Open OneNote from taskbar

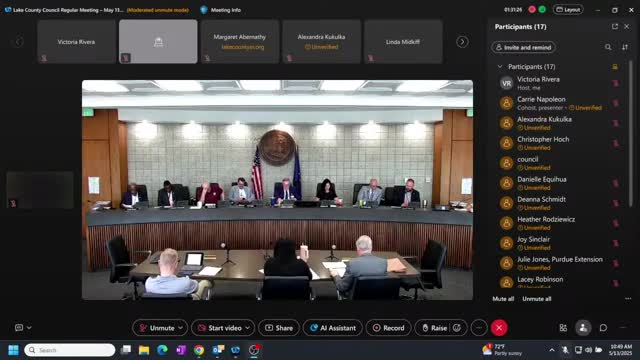(x=181, y=350)
